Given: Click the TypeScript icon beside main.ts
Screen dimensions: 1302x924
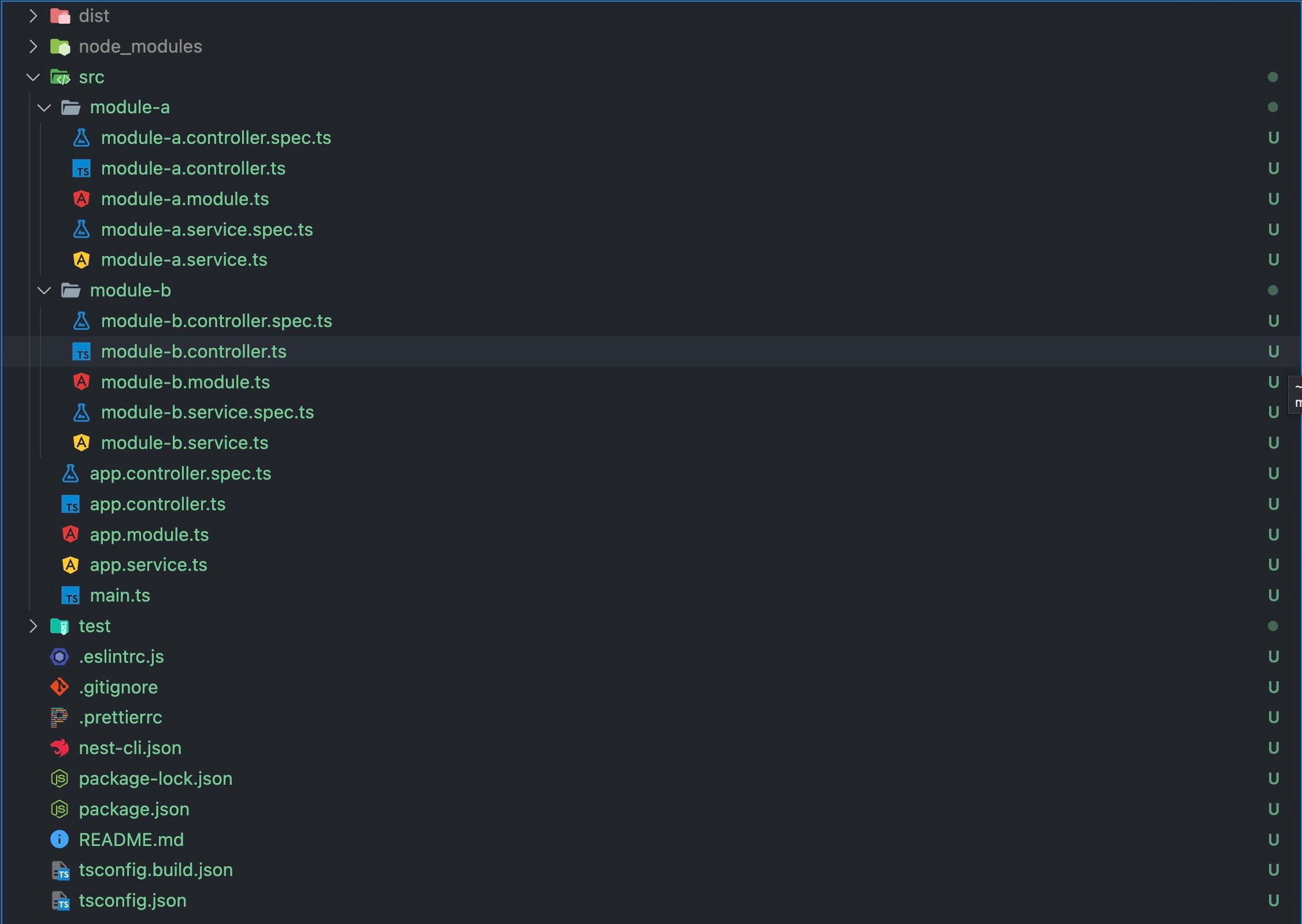Looking at the screenshot, I should (x=71, y=595).
